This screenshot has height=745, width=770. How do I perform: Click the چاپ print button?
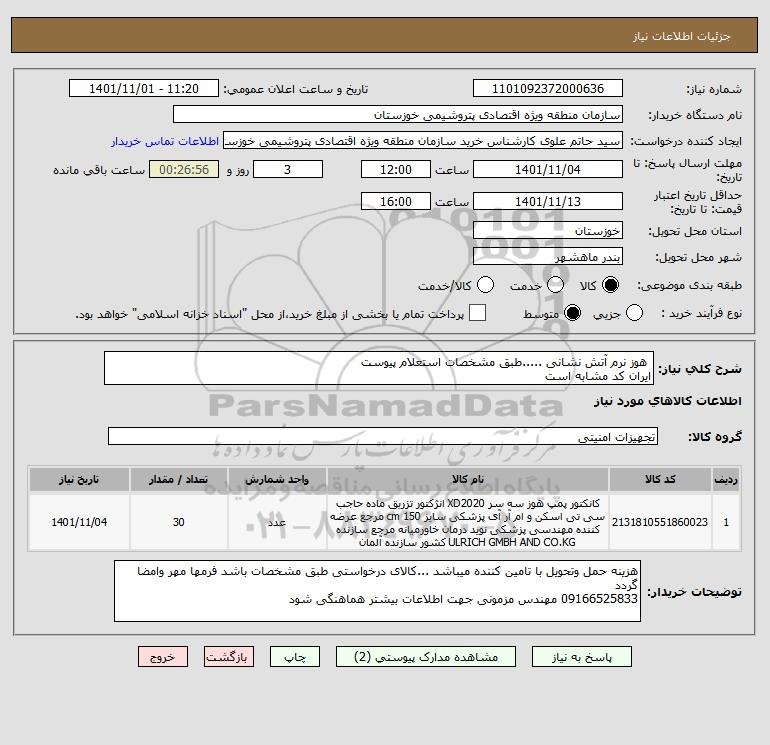coord(295,657)
